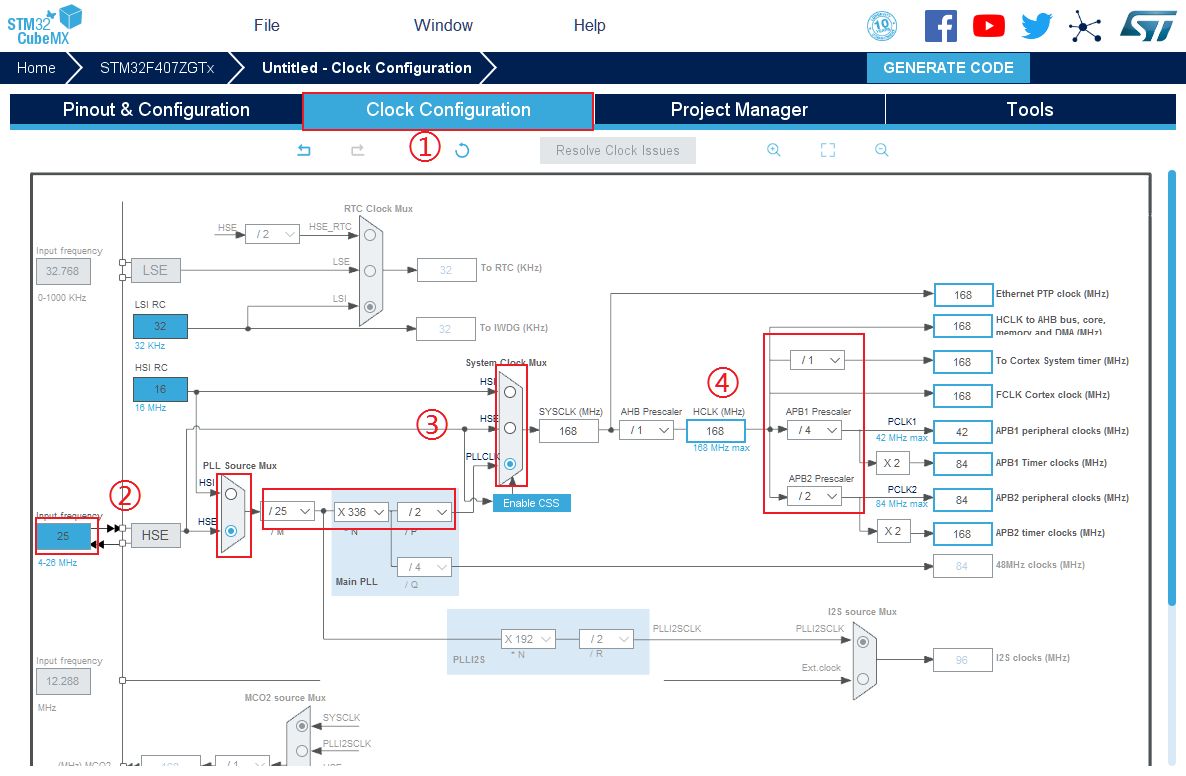Click the SYSCLK (MHz) value box
Screen dimensions: 1186x776
(x=569, y=431)
